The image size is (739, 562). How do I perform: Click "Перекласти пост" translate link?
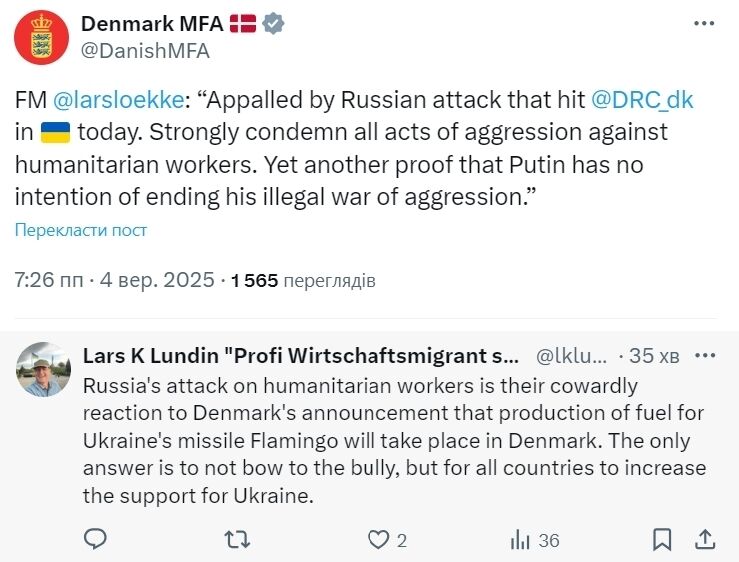point(81,230)
